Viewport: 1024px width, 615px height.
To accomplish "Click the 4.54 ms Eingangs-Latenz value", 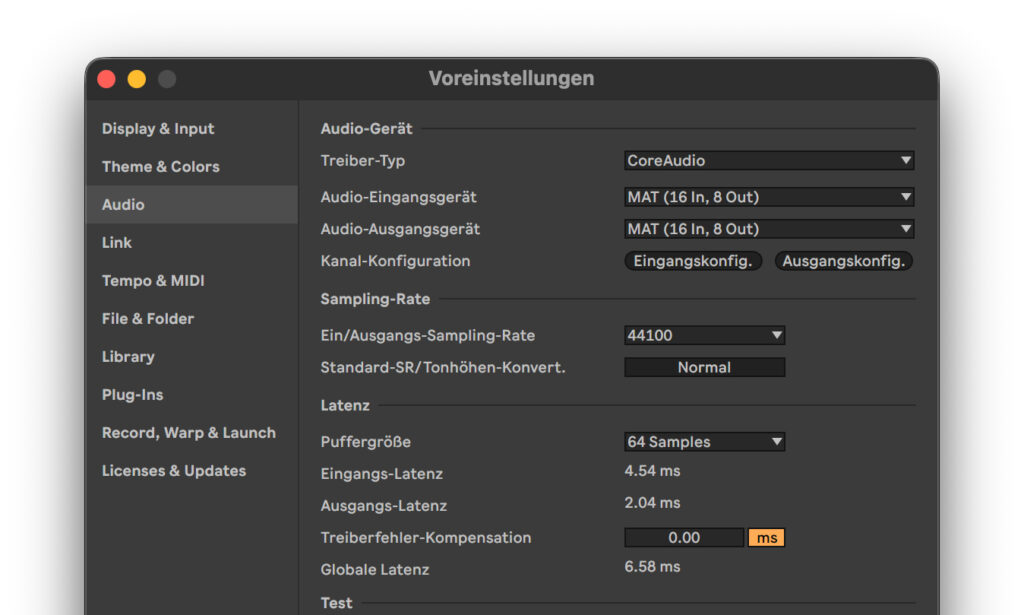I will 652,471.
